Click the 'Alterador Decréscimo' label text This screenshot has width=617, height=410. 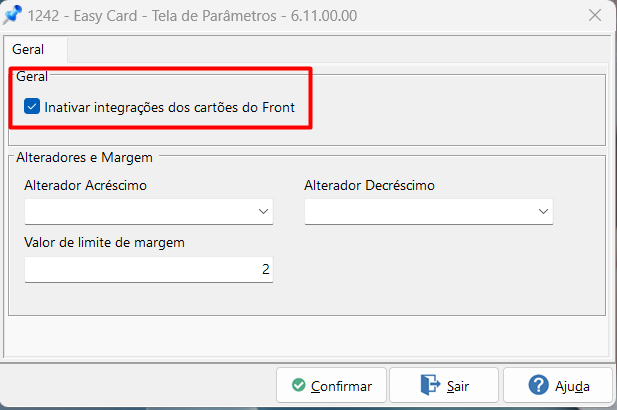(370, 185)
